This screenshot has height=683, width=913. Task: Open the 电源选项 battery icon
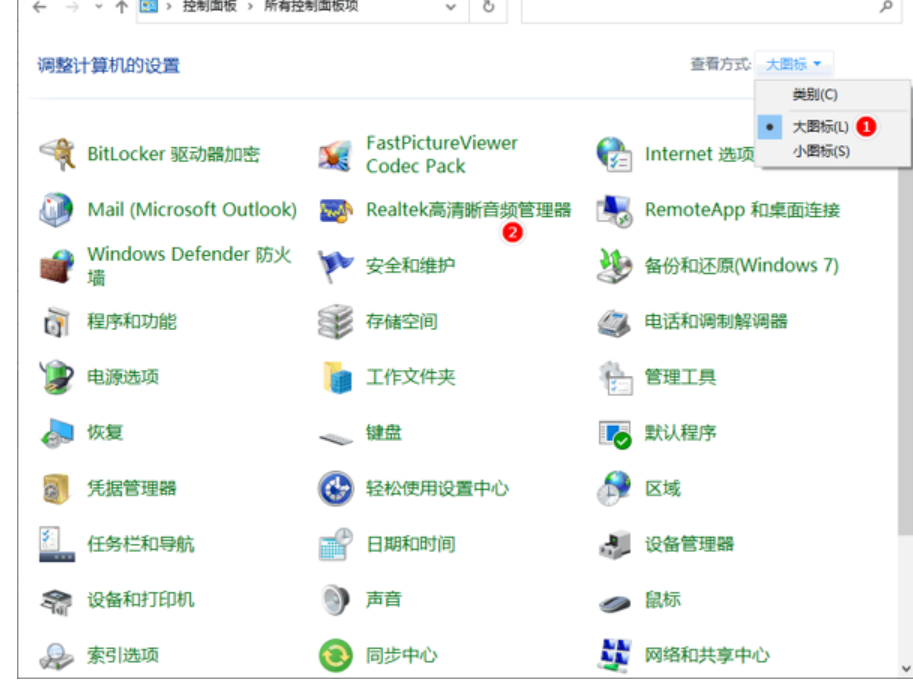click(56, 377)
